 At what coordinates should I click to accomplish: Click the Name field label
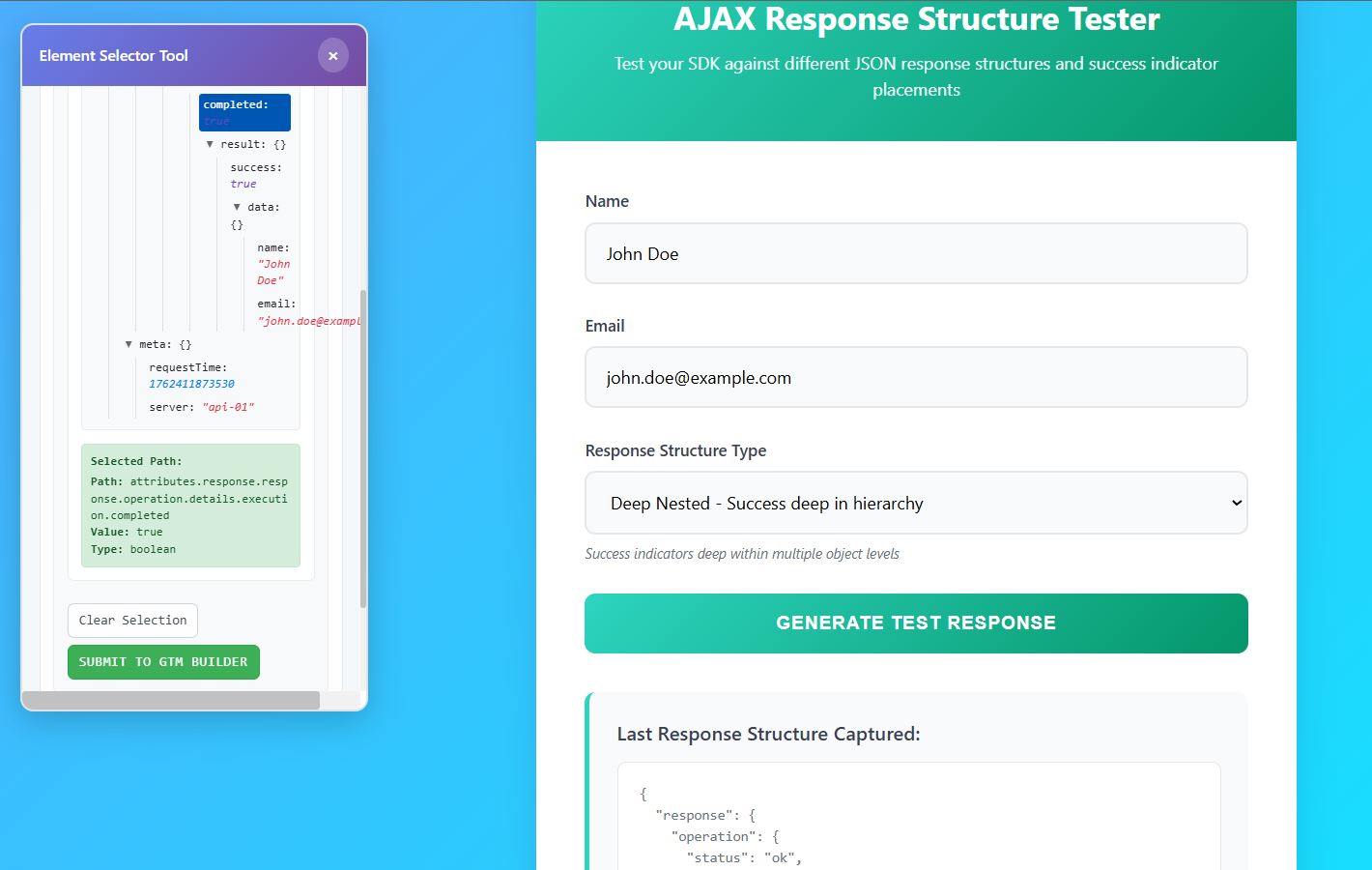(607, 201)
